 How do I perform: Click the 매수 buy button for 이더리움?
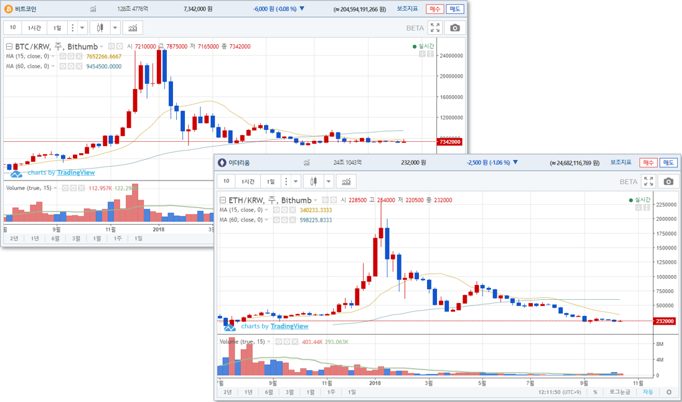[648, 163]
